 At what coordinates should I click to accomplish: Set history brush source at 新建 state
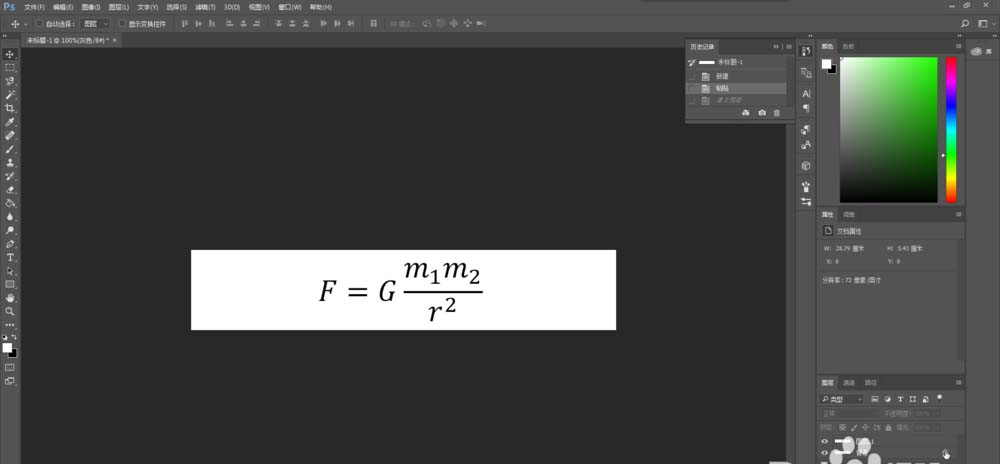click(x=693, y=76)
